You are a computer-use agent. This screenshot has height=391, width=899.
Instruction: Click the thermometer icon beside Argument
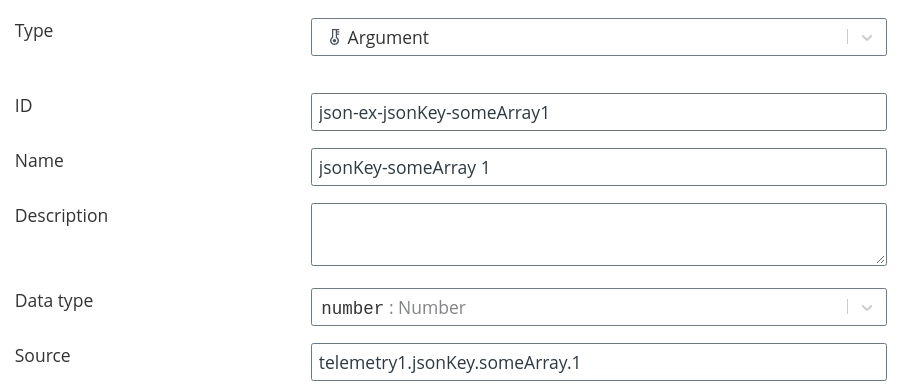(x=334, y=38)
